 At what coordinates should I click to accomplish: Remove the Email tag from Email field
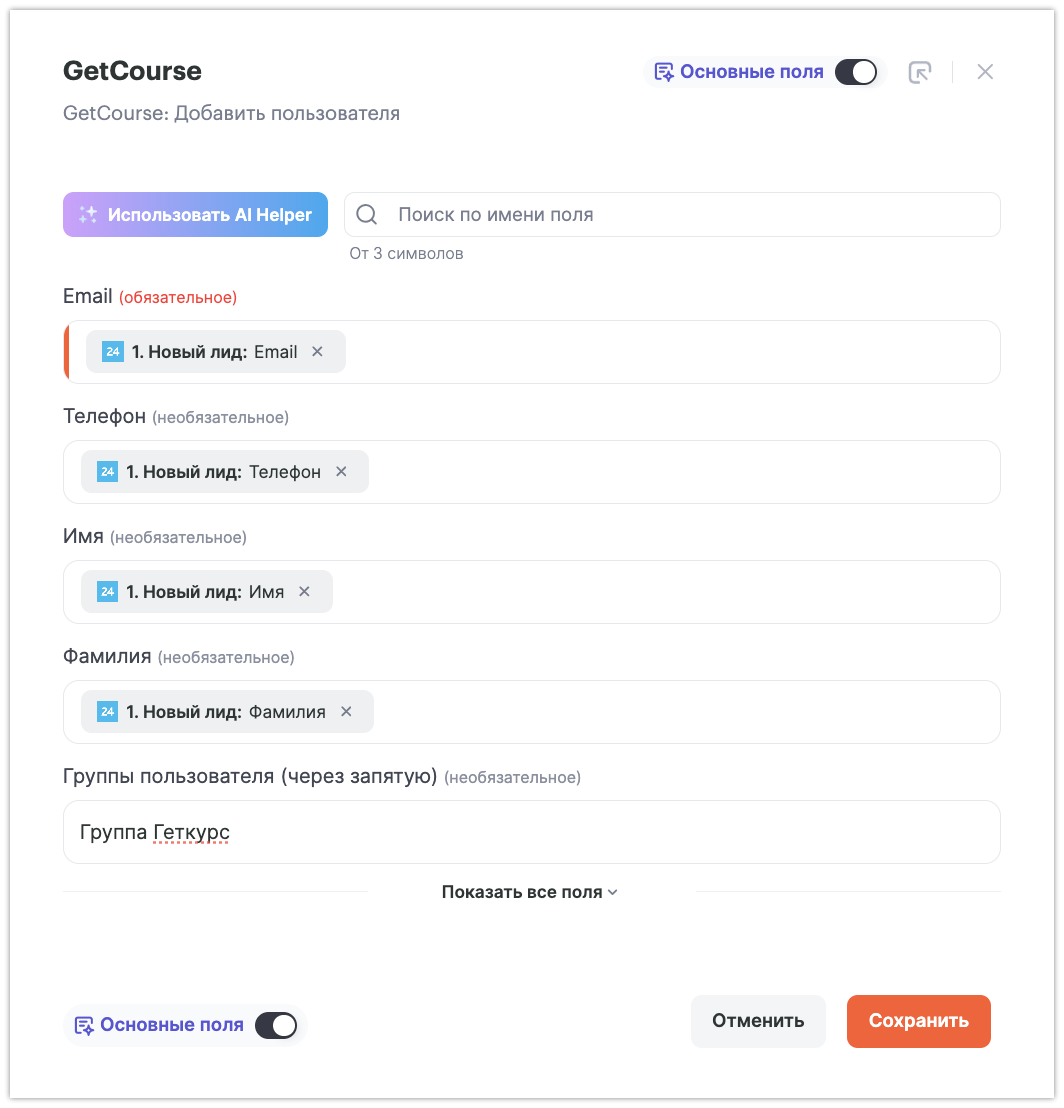pos(318,352)
